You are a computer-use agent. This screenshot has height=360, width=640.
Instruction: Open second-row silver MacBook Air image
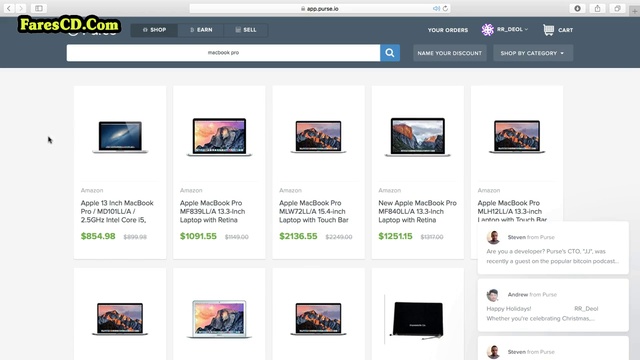tap(219, 319)
